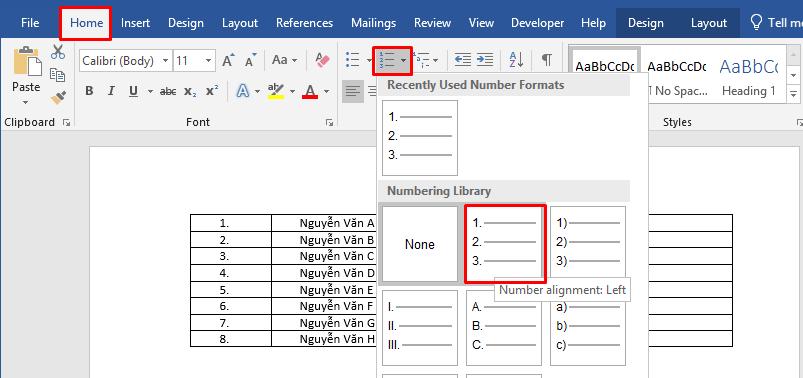Click the Tell me search box
Image resolution: width=803 pixels, height=378 pixels.
(775, 23)
